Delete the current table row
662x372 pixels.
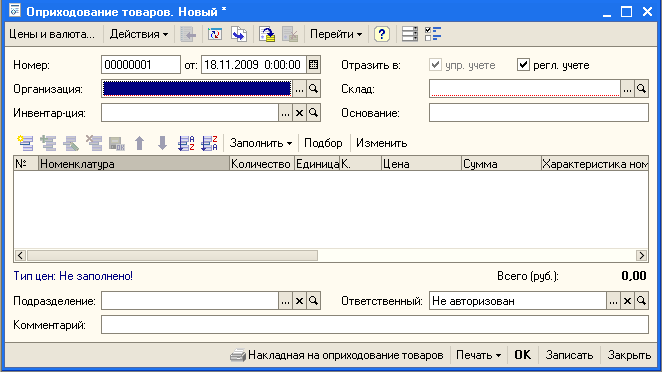94,143
